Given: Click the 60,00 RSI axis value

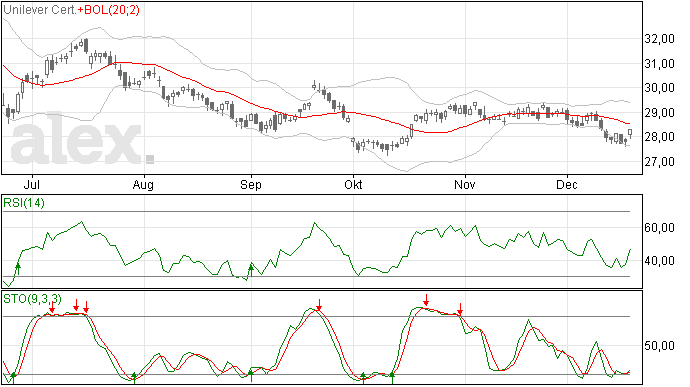Looking at the screenshot, I should (659, 228).
